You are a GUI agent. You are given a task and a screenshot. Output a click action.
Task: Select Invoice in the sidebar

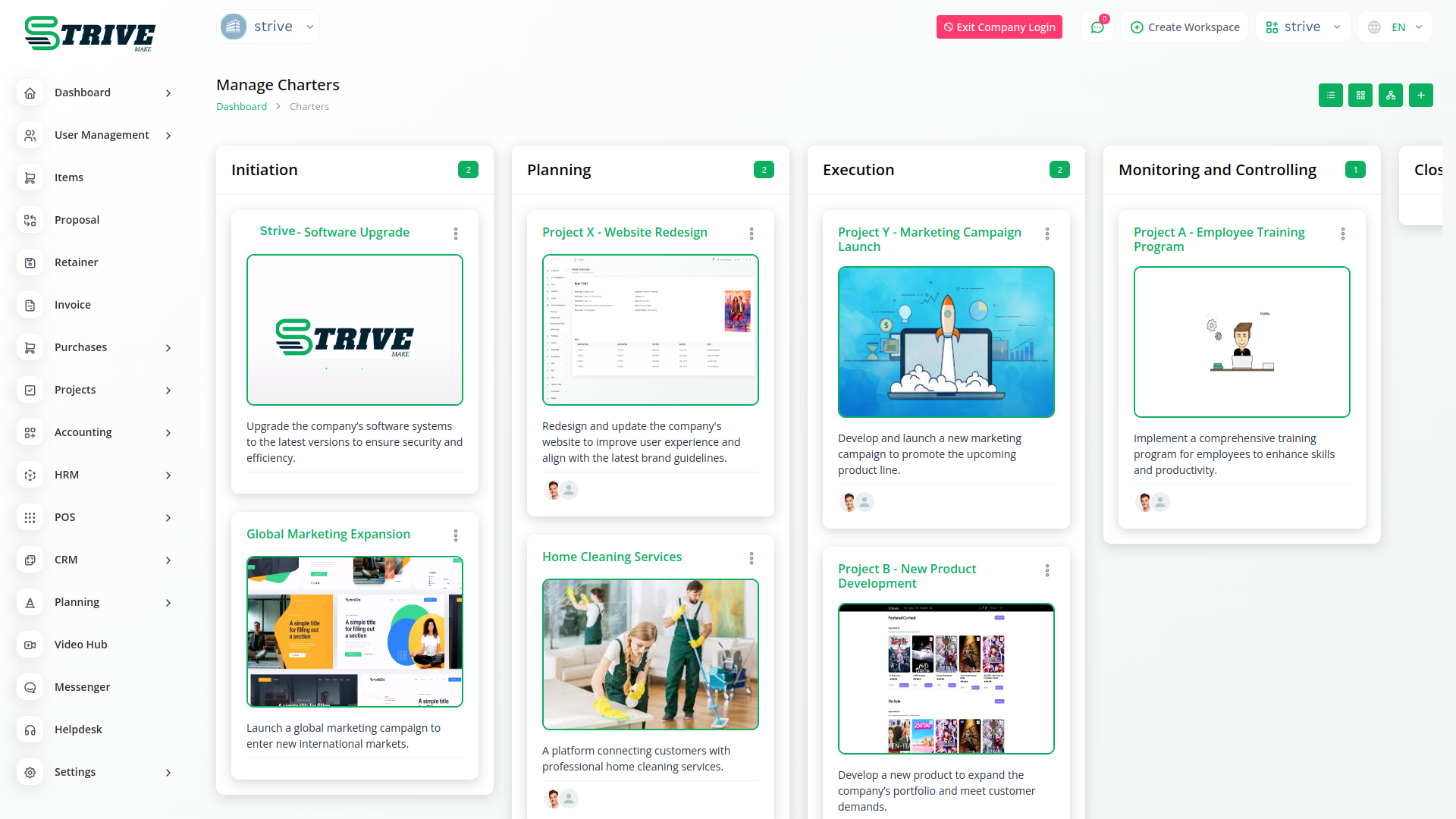pyautogui.click(x=73, y=305)
